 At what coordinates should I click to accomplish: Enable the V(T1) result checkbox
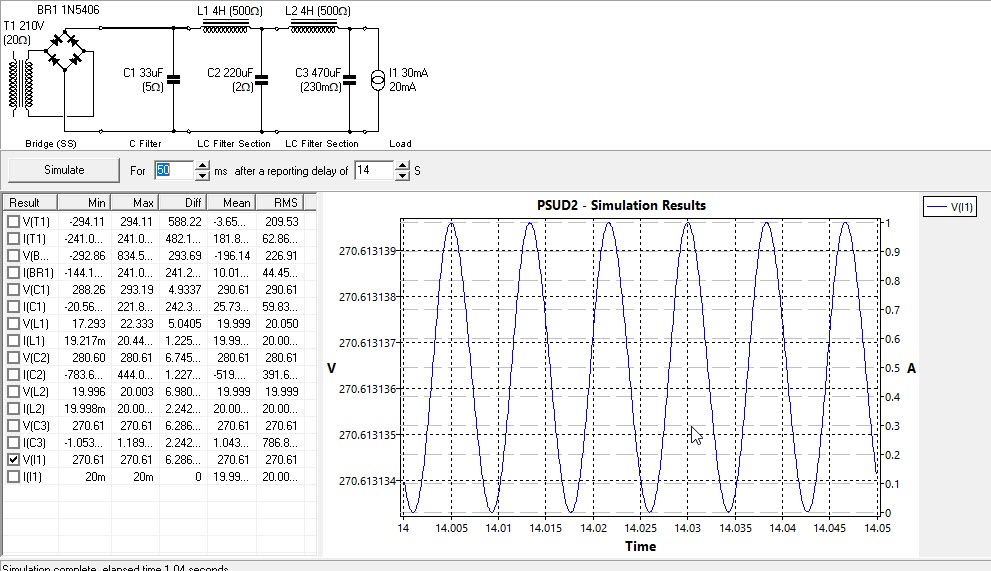point(13,221)
